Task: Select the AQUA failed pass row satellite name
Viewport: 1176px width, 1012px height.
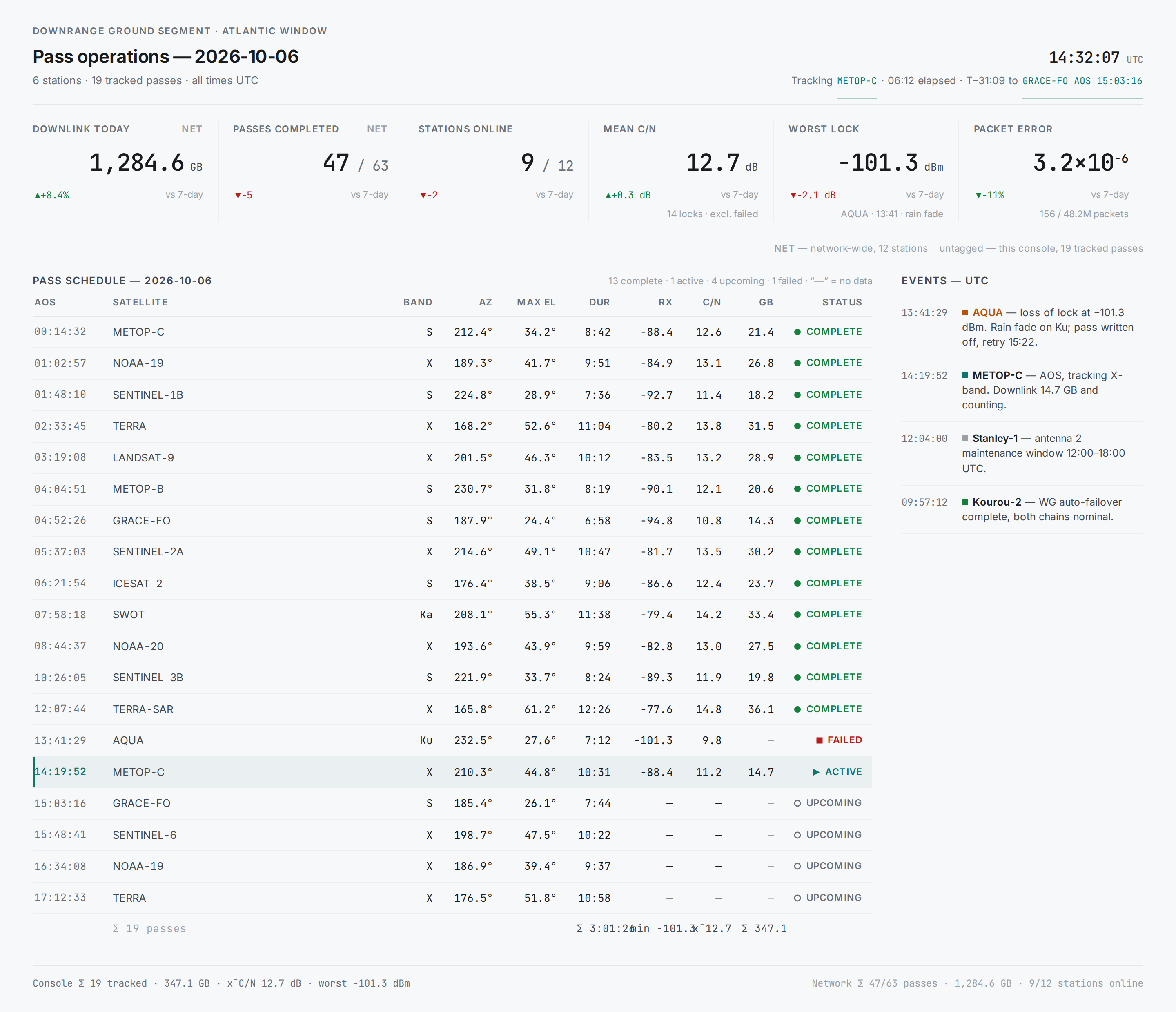Action: click(x=128, y=740)
